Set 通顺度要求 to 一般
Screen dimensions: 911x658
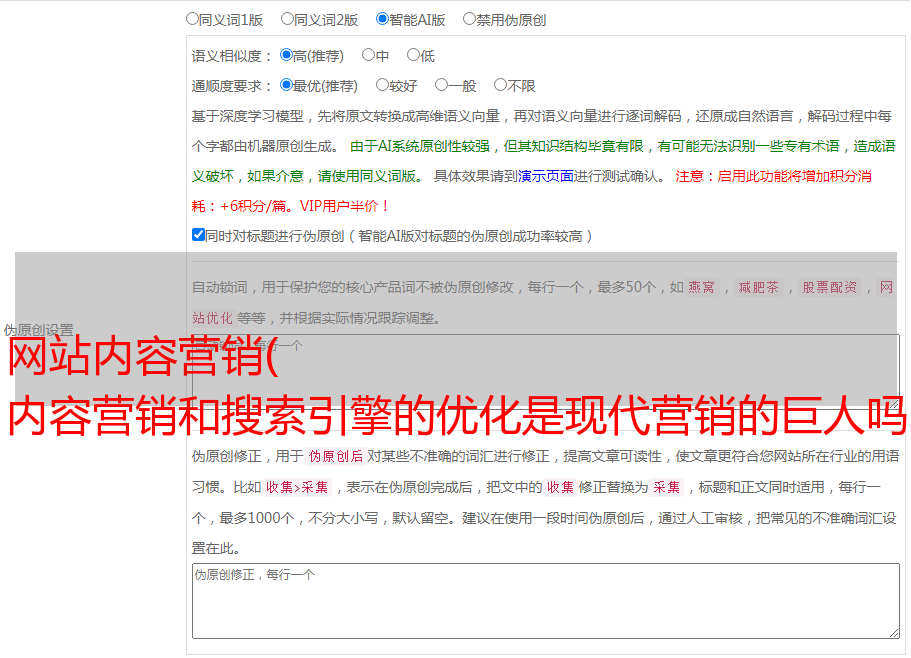442,85
